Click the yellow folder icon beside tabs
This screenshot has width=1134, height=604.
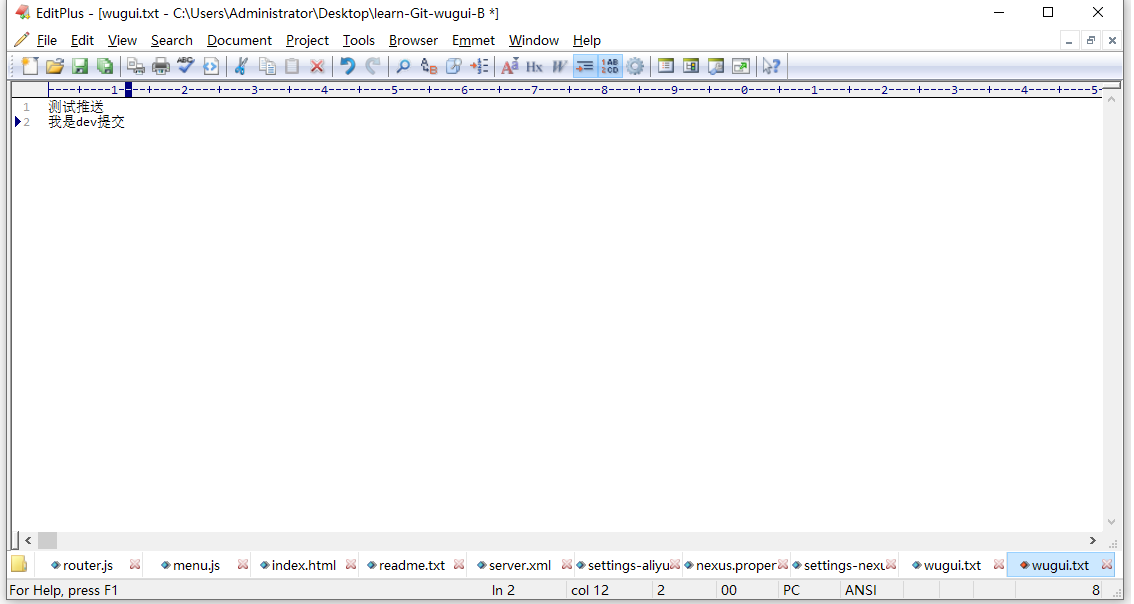(20, 564)
